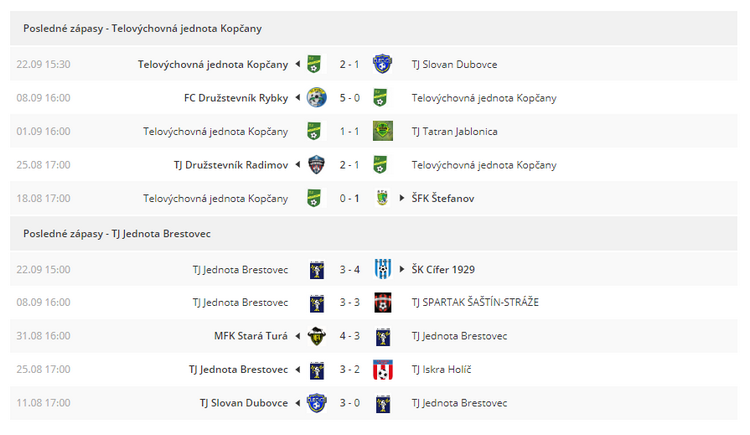This screenshot has height=435, width=750.
Task: Click the FC Družstevník Rybky club logo
Action: click(x=316, y=98)
